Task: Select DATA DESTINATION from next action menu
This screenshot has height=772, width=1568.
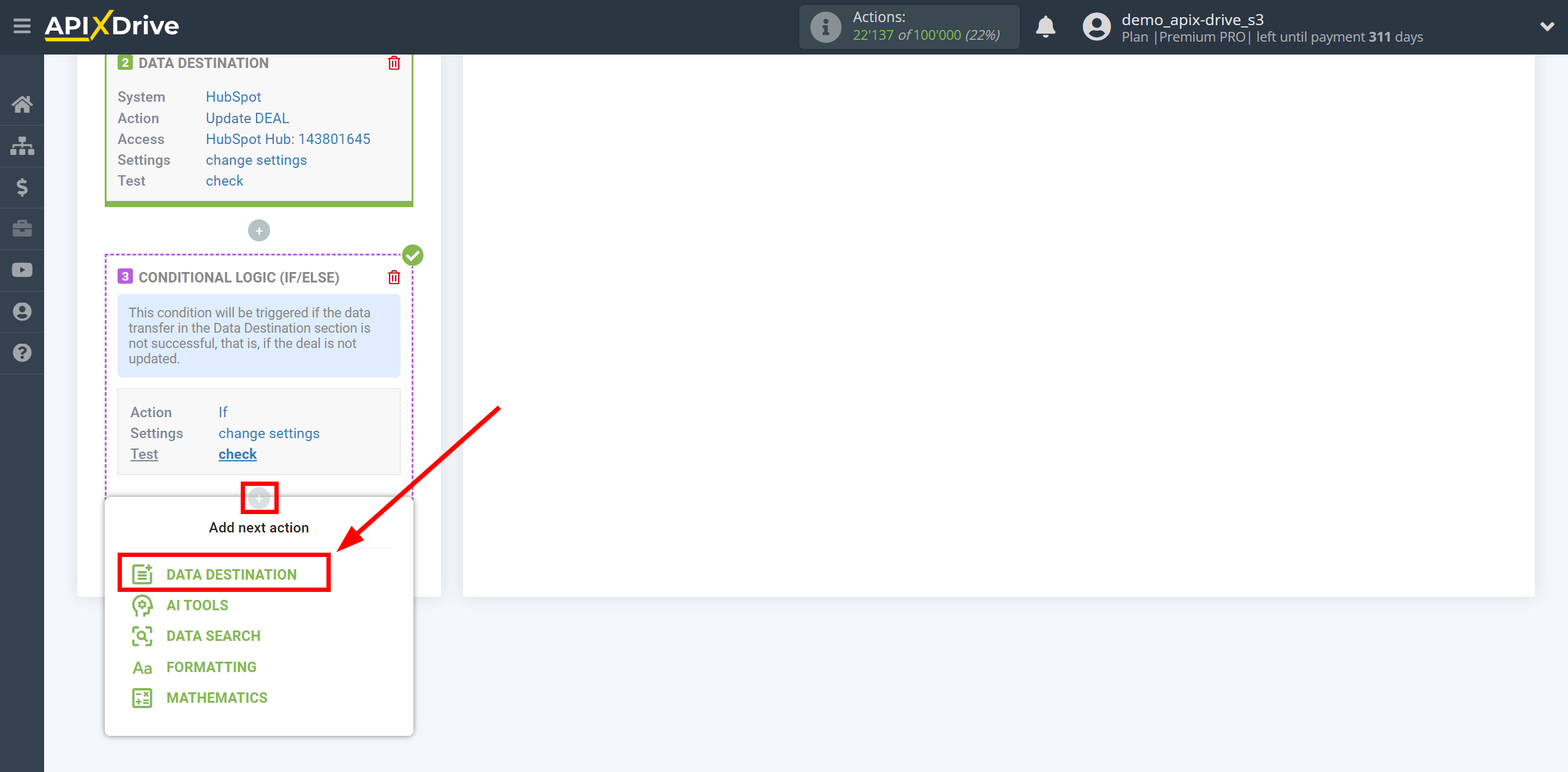Action: [x=231, y=574]
